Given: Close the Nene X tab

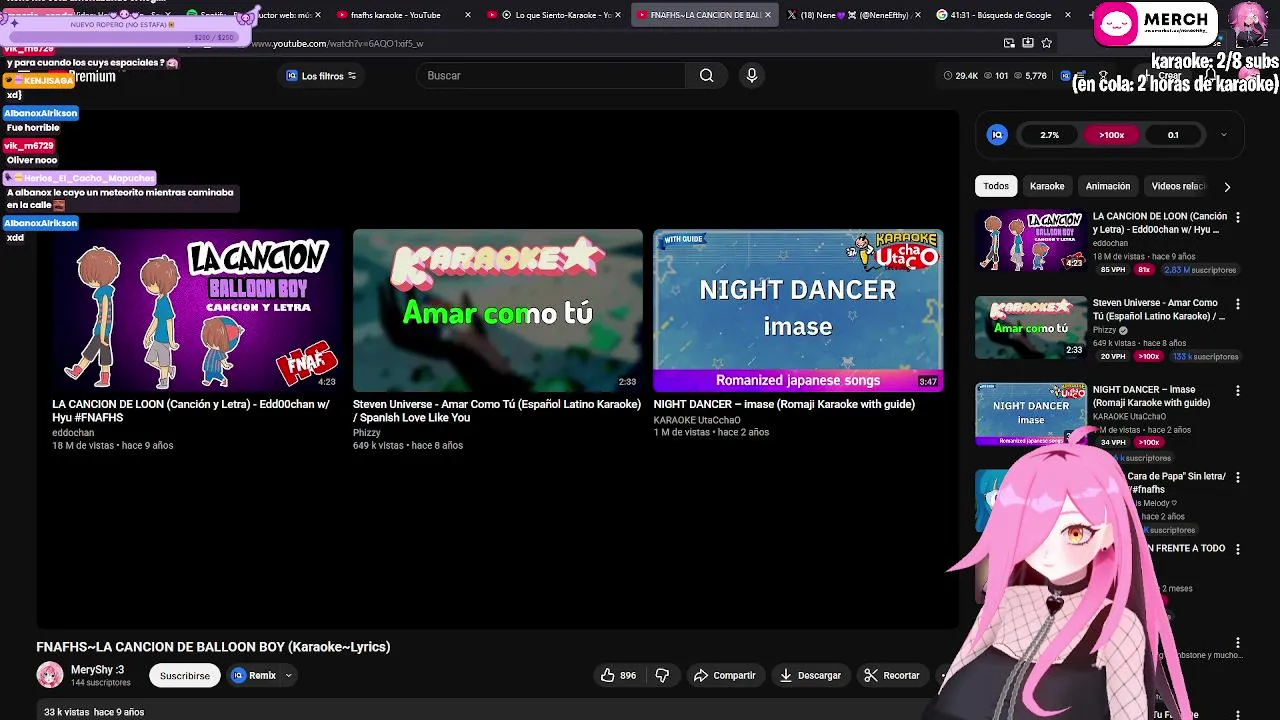Looking at the screenshot, I should pos(918,15).
